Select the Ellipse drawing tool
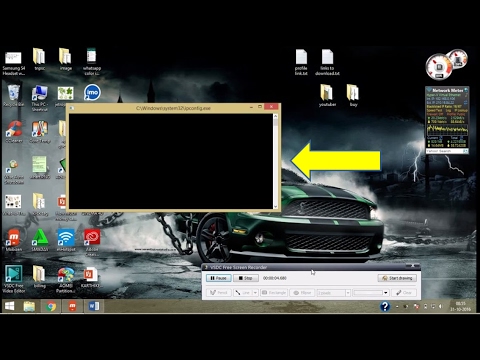 tap(302, 292)
